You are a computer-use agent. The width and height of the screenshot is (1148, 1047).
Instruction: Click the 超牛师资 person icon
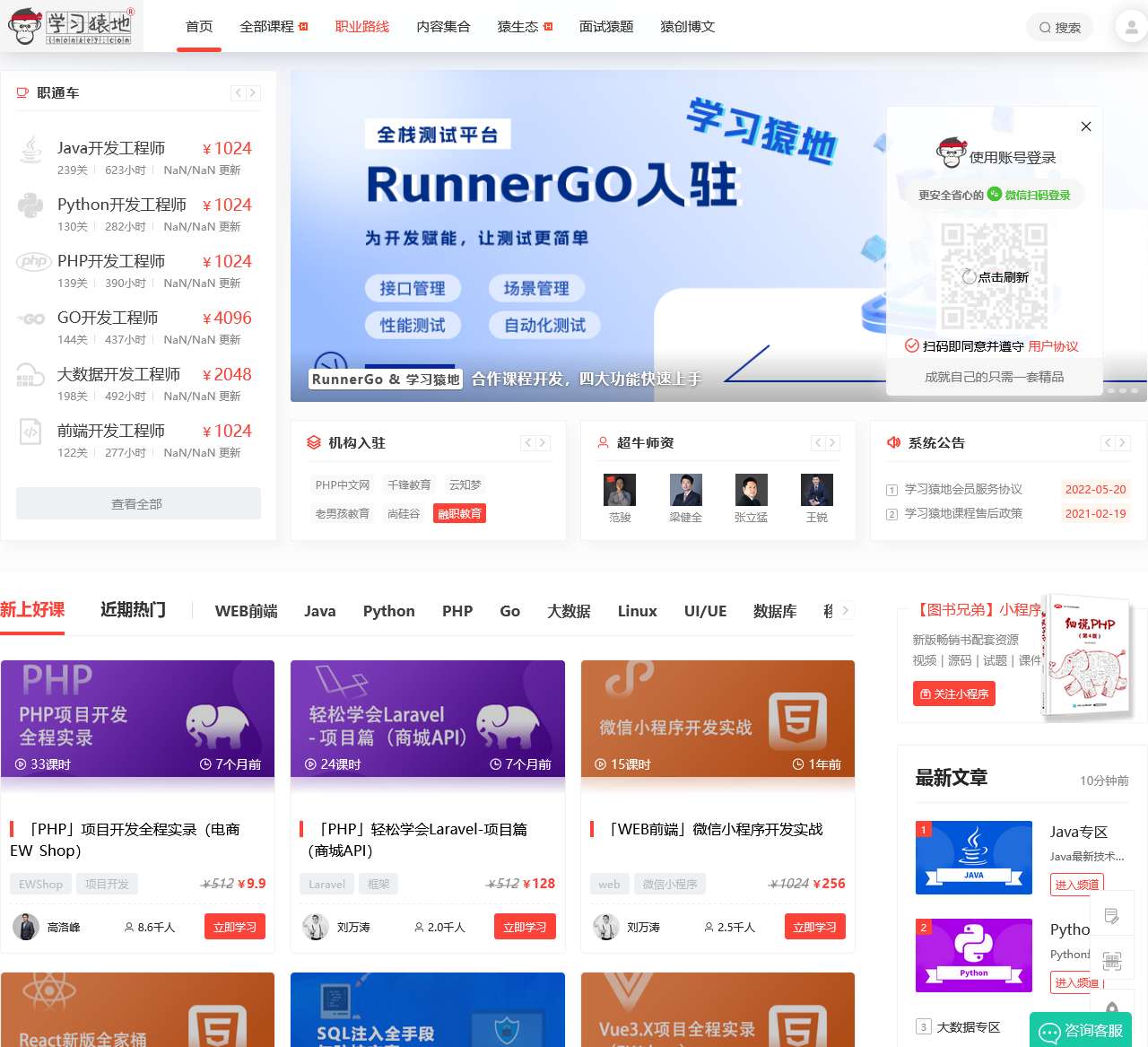pyautogui.click(x=603, y=442)
